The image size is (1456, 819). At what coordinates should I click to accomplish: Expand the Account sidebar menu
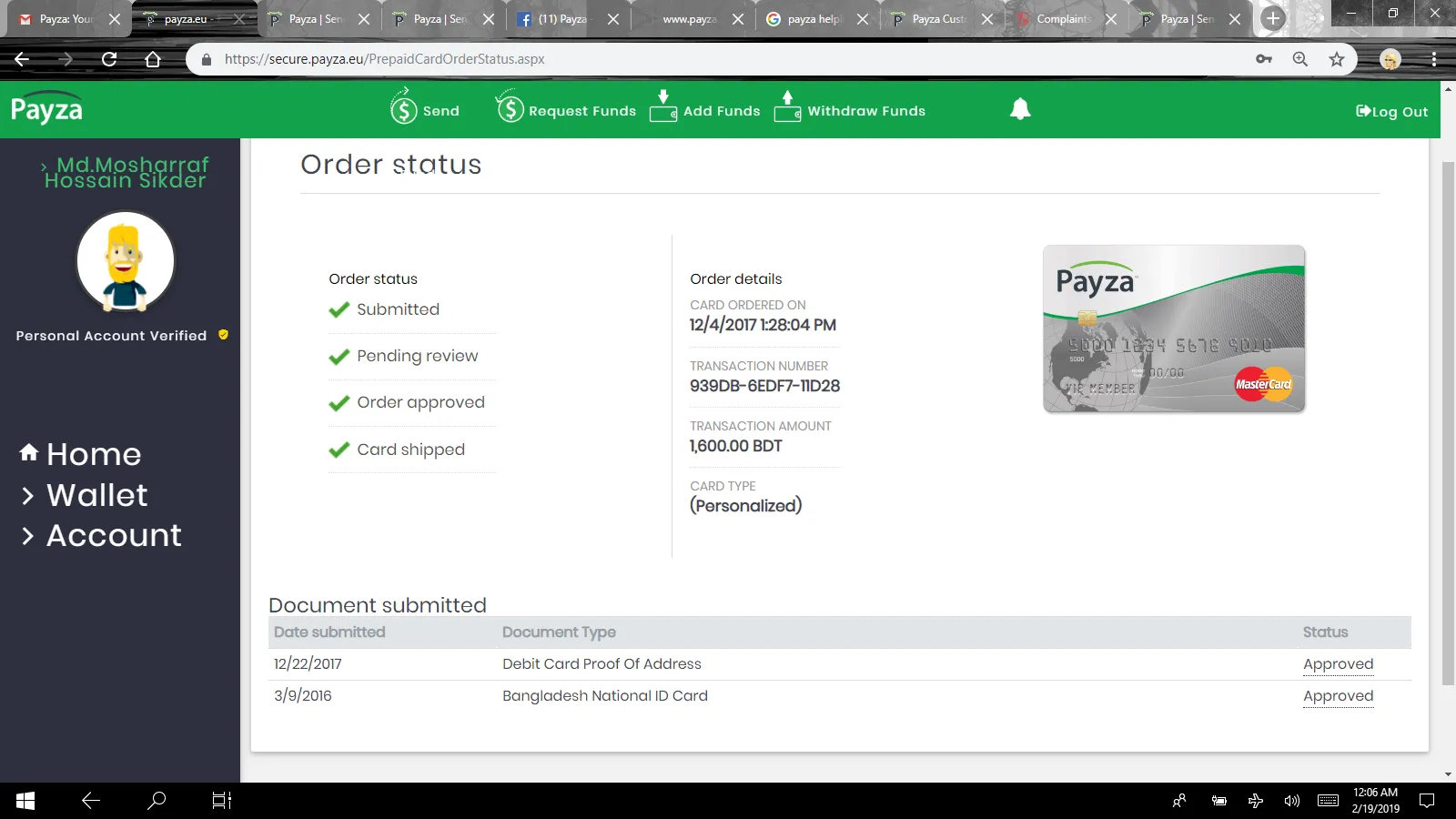[114, 535]
